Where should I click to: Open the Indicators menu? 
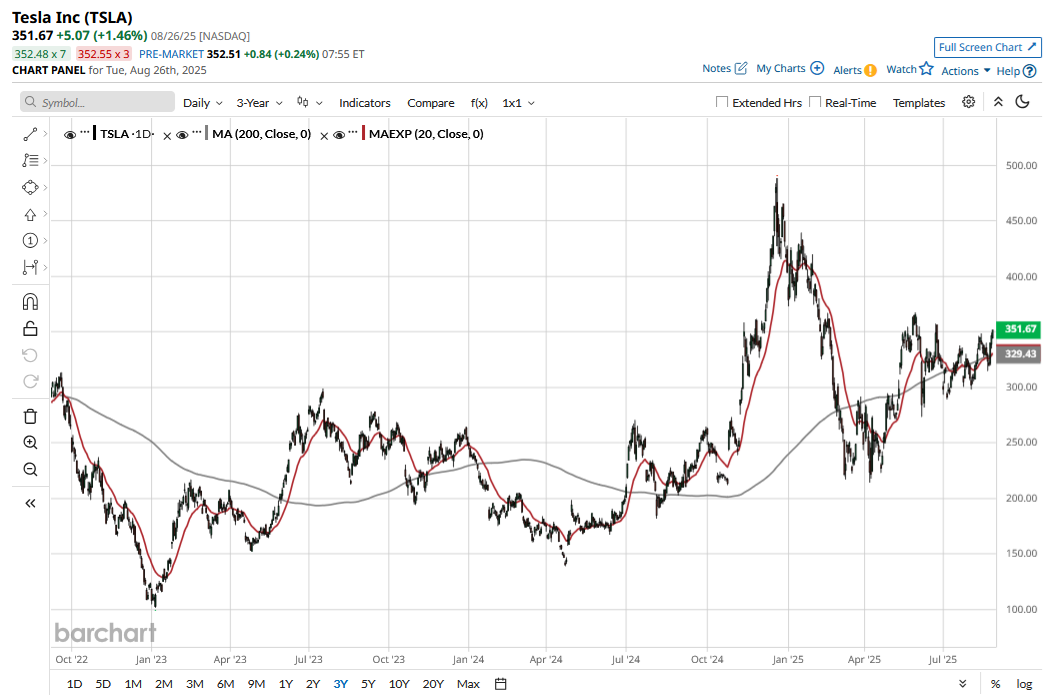(x=364, y=103)
